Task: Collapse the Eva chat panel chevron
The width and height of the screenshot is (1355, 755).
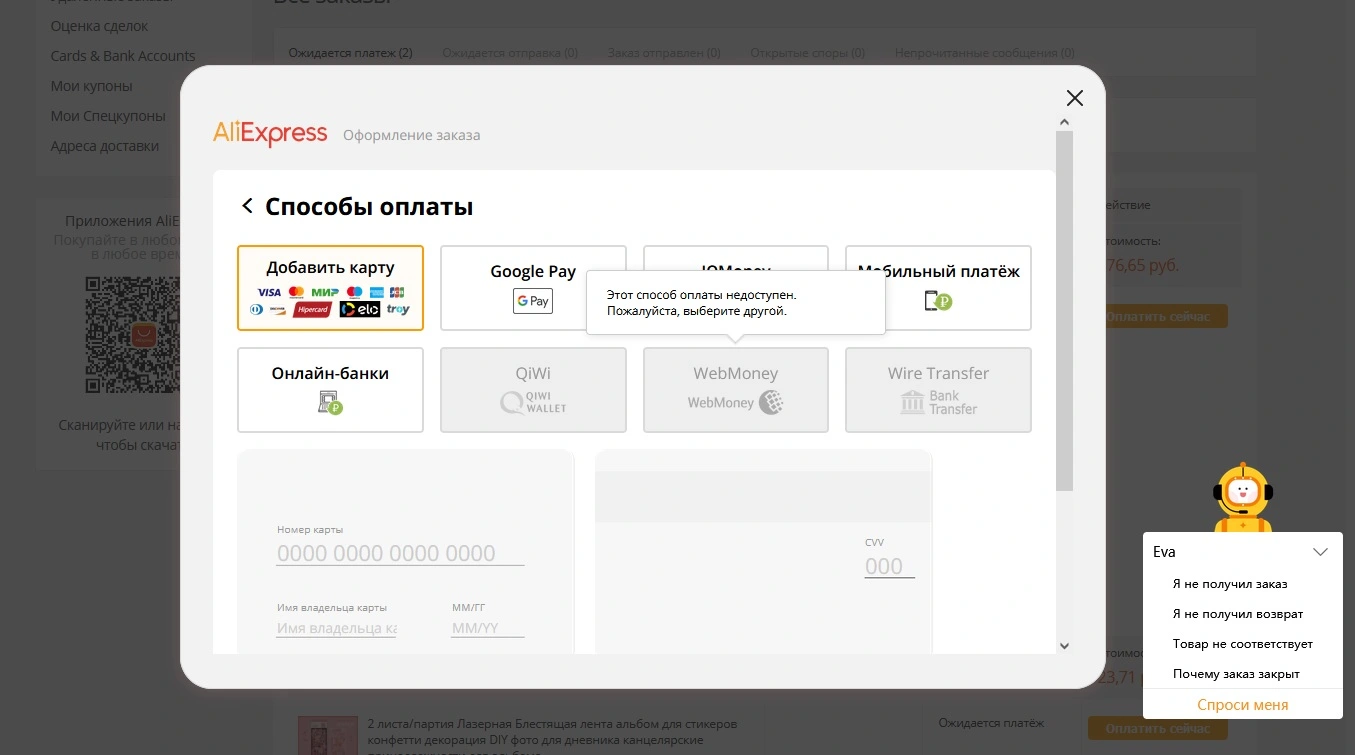Action: coord(1320,552)
